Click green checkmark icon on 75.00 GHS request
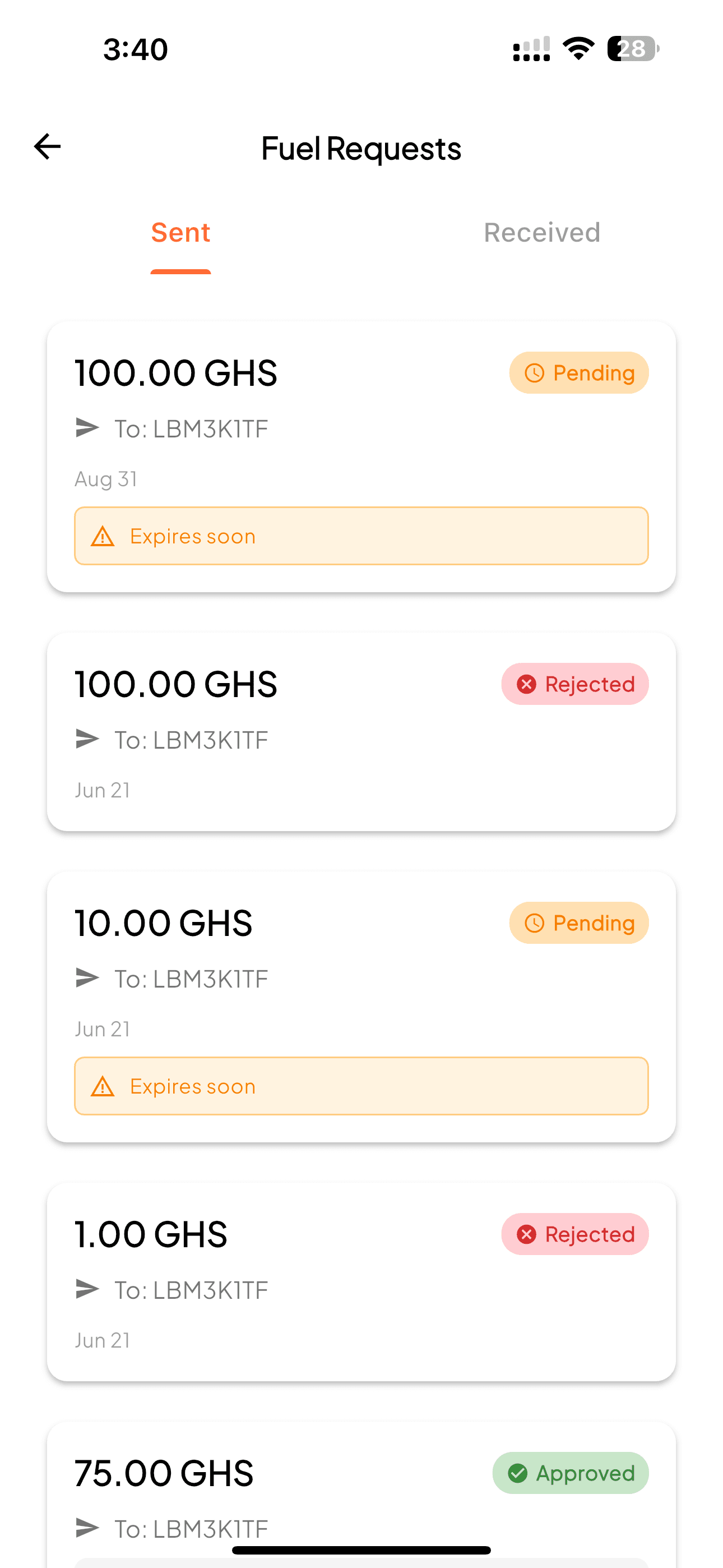 pyautogui.click(x=518, y=1473)
